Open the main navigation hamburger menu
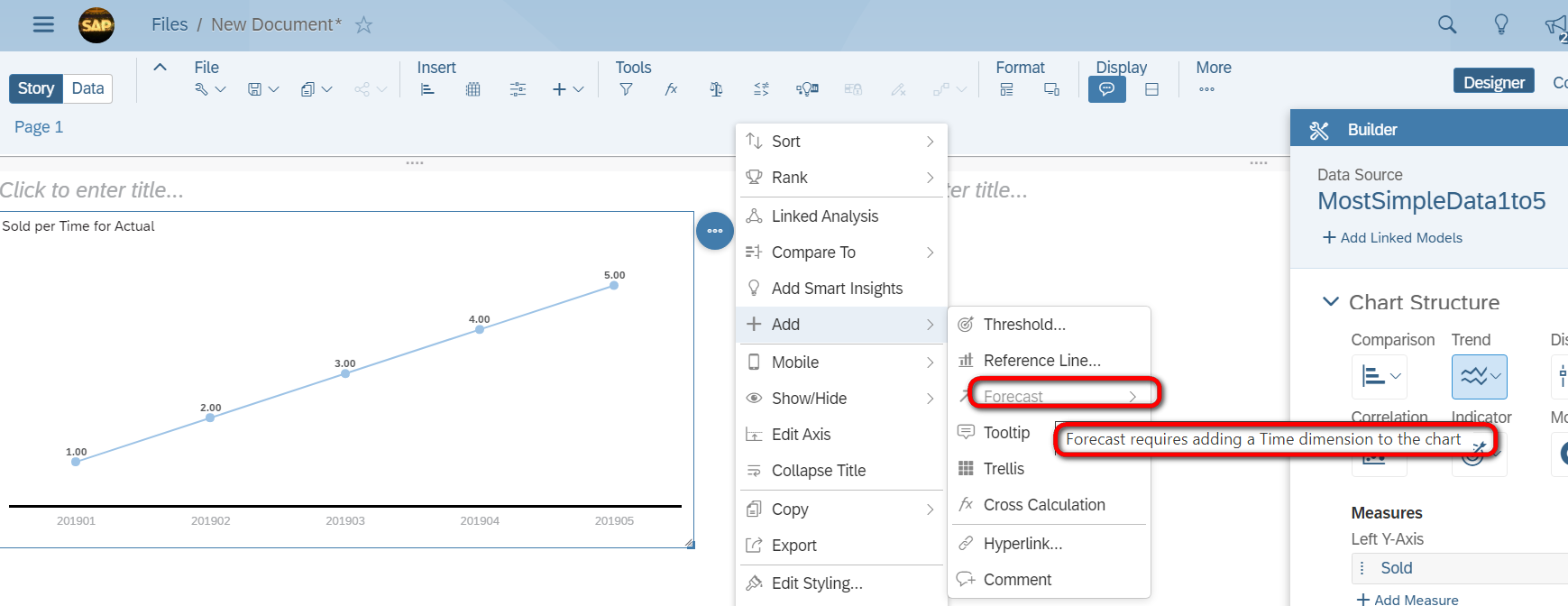Screen dimensions: 1568x606 click(43, 24)
